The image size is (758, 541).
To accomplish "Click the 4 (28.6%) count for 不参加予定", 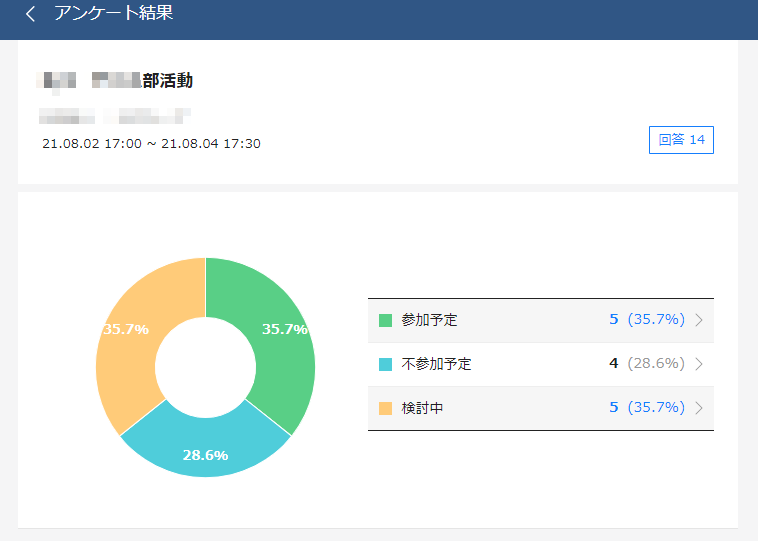I will click(x=646, y=364).
